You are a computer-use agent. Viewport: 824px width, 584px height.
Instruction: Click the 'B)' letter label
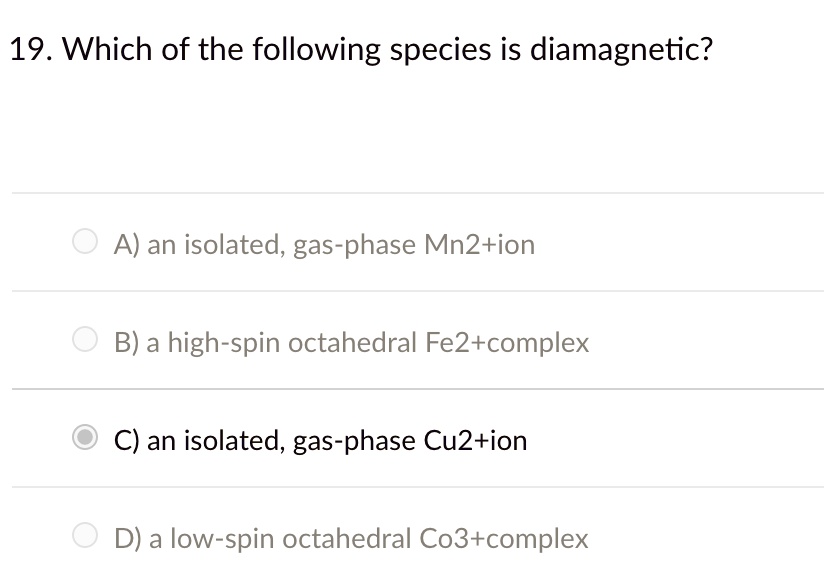(126, 343)
